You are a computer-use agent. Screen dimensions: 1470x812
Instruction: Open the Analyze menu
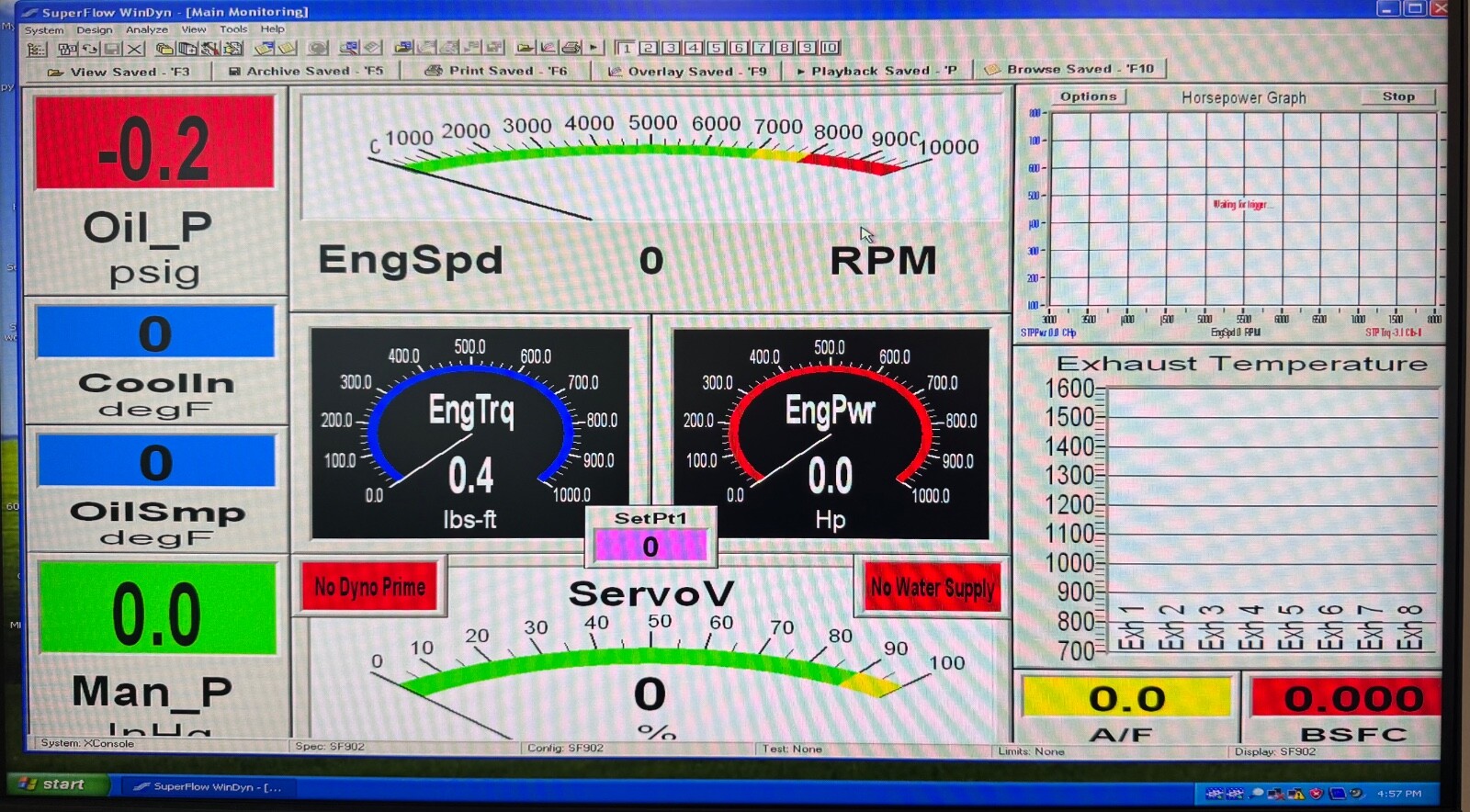pyautogui.click(x=146, y=29)
